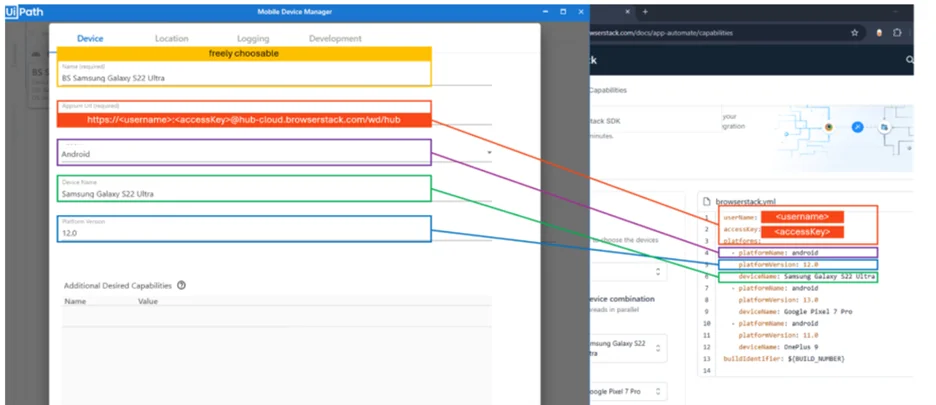This screenshot has width=936, height=405.
Task: Click the Name column header in capabilities table
Action: tap(75, 302)
